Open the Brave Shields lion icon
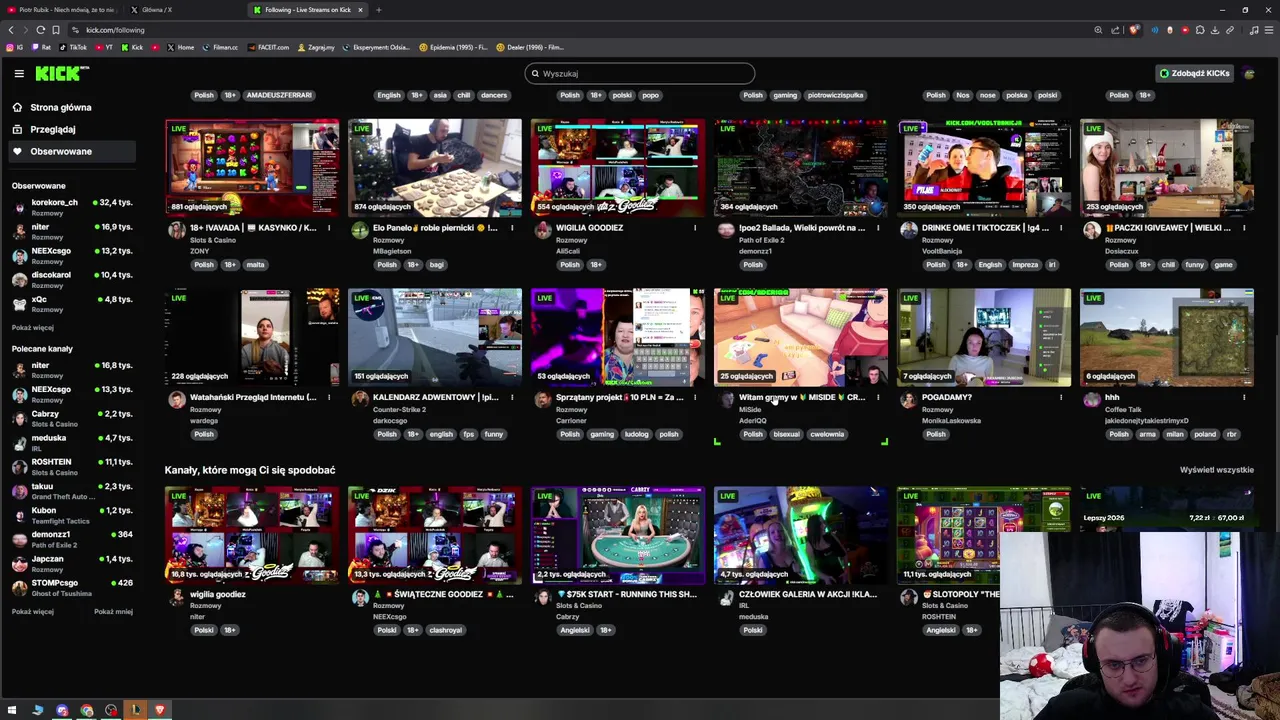This screenshot has height=720, width=1280. 1134,30
